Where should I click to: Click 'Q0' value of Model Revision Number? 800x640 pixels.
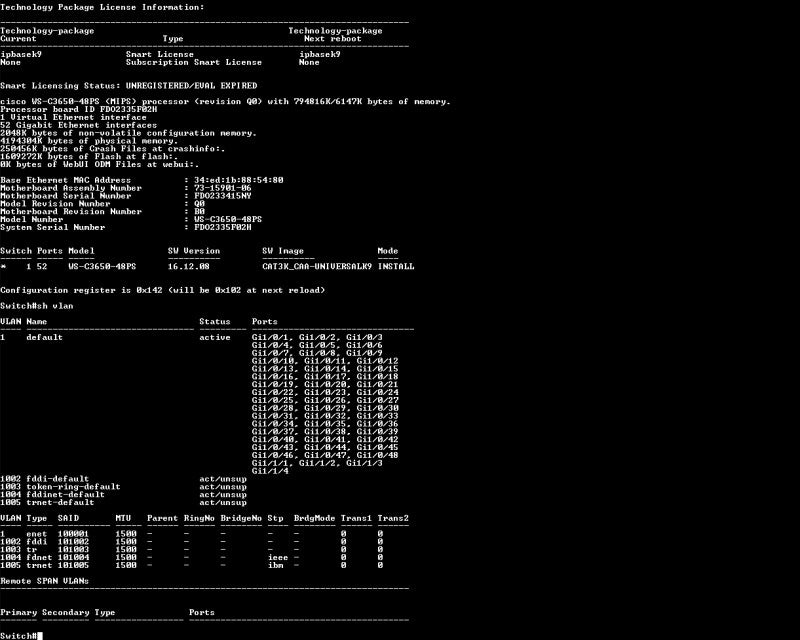pos(199,204)
